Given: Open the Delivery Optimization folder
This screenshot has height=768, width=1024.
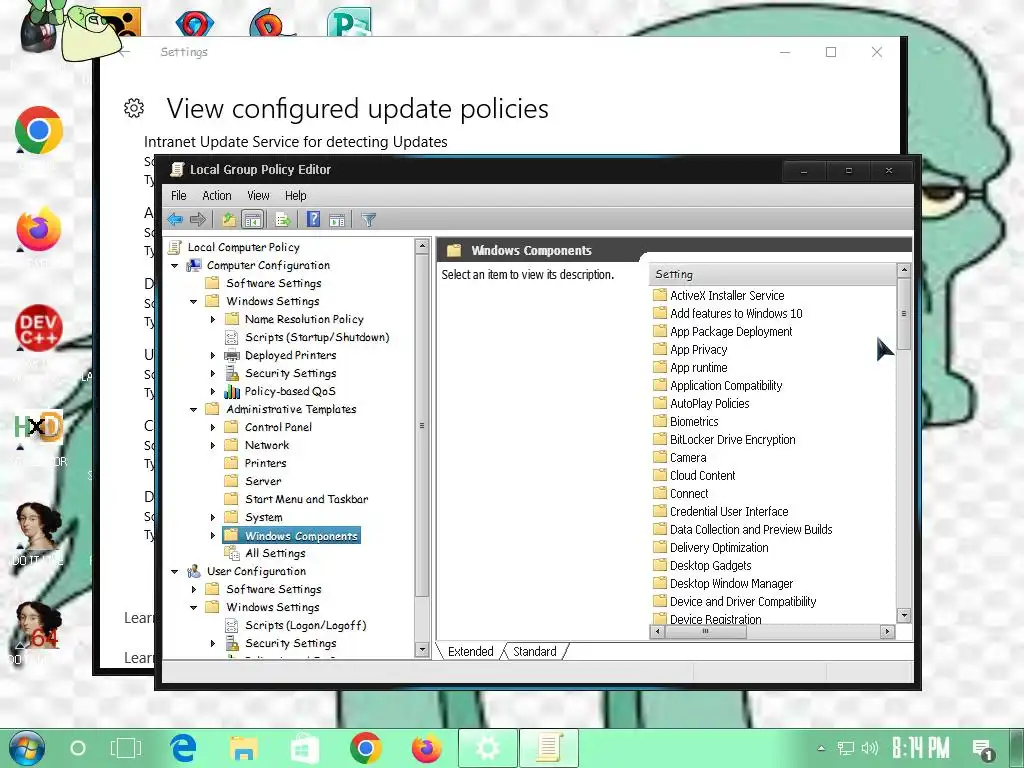Looking at the screenshot, I should tap(718, 547).
